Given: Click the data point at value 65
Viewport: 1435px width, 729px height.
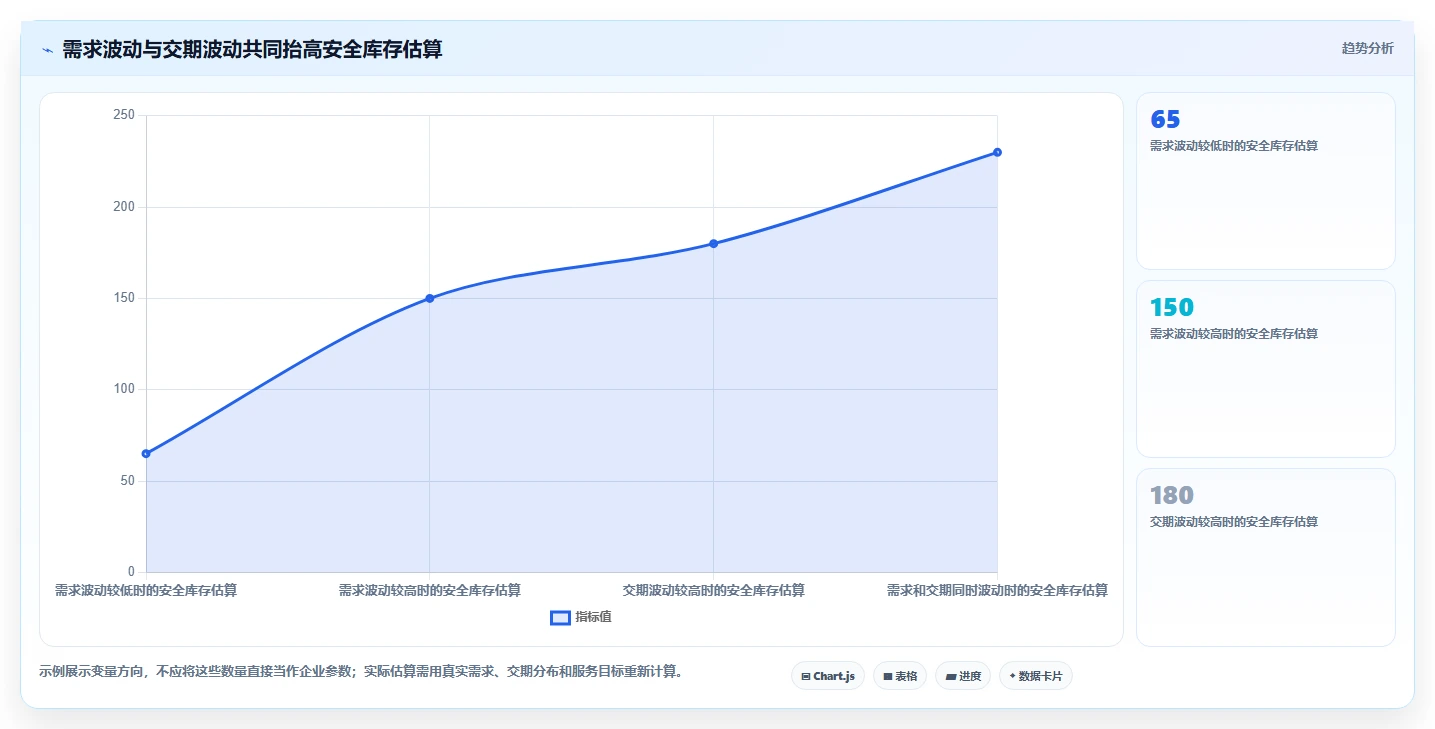Looking at the screenshot, I should tap(146, 454).
